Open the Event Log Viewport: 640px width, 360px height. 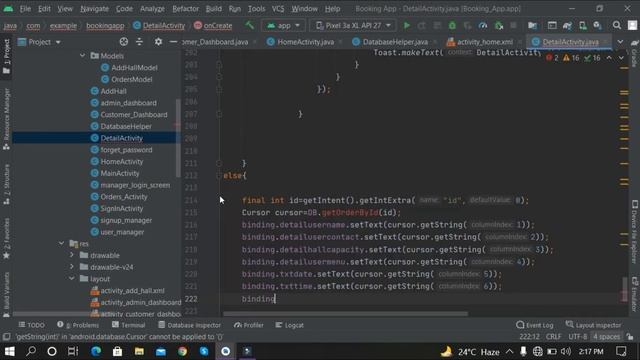click(x=535, y=325)
